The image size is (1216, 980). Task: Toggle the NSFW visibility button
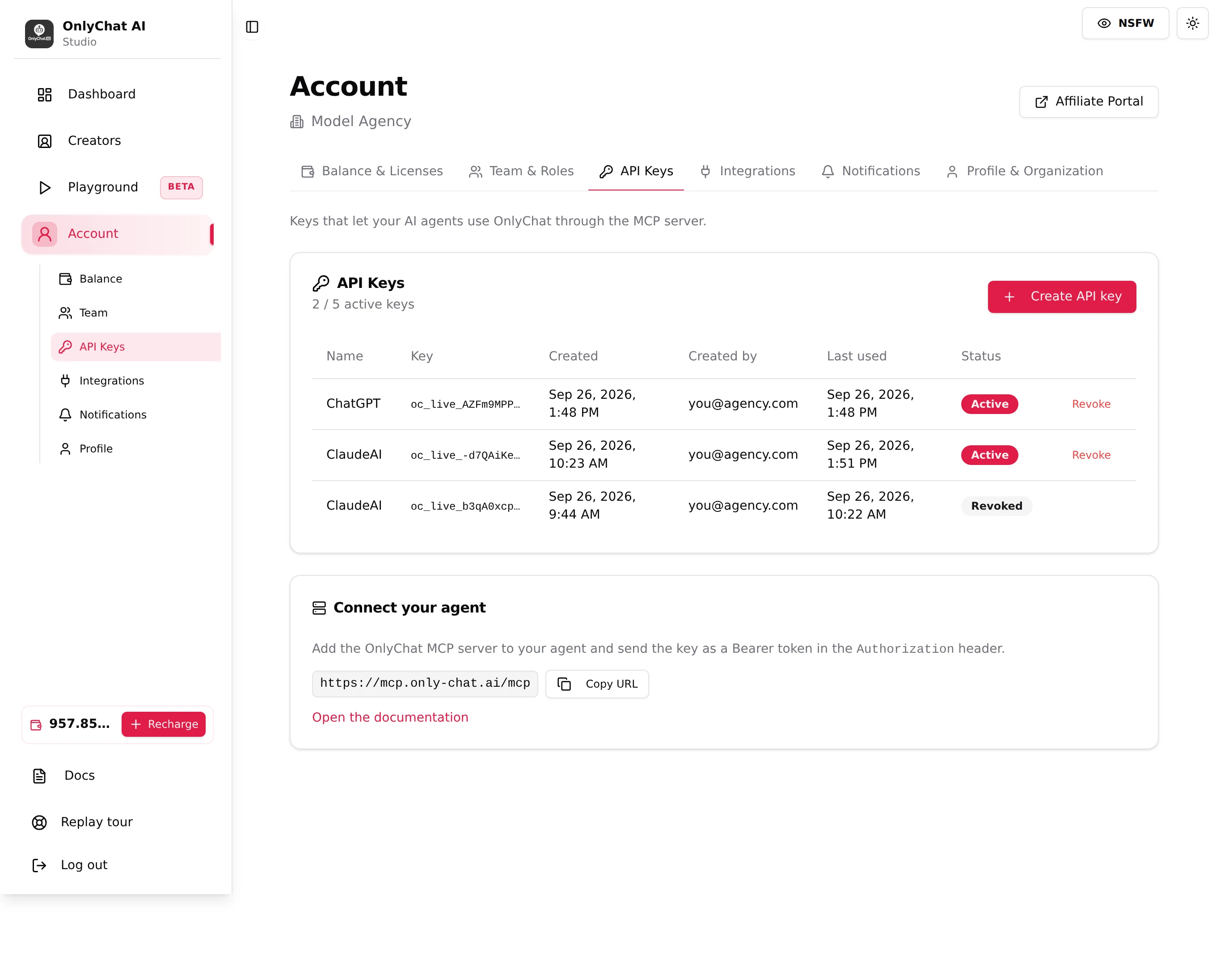[x=1124, y=23]
